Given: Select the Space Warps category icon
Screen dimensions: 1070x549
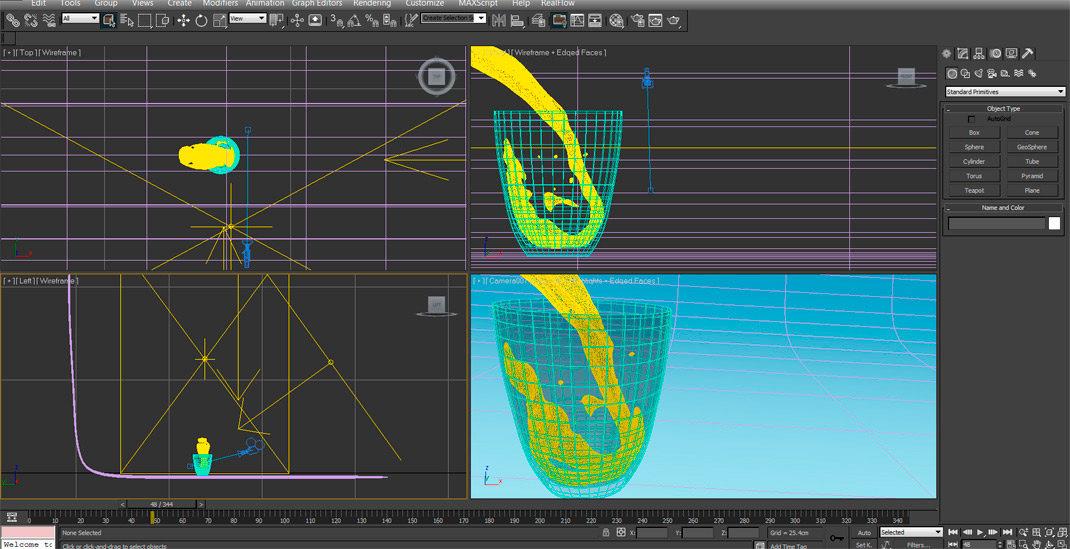Looking at the screenshot, I should 1019,74.
